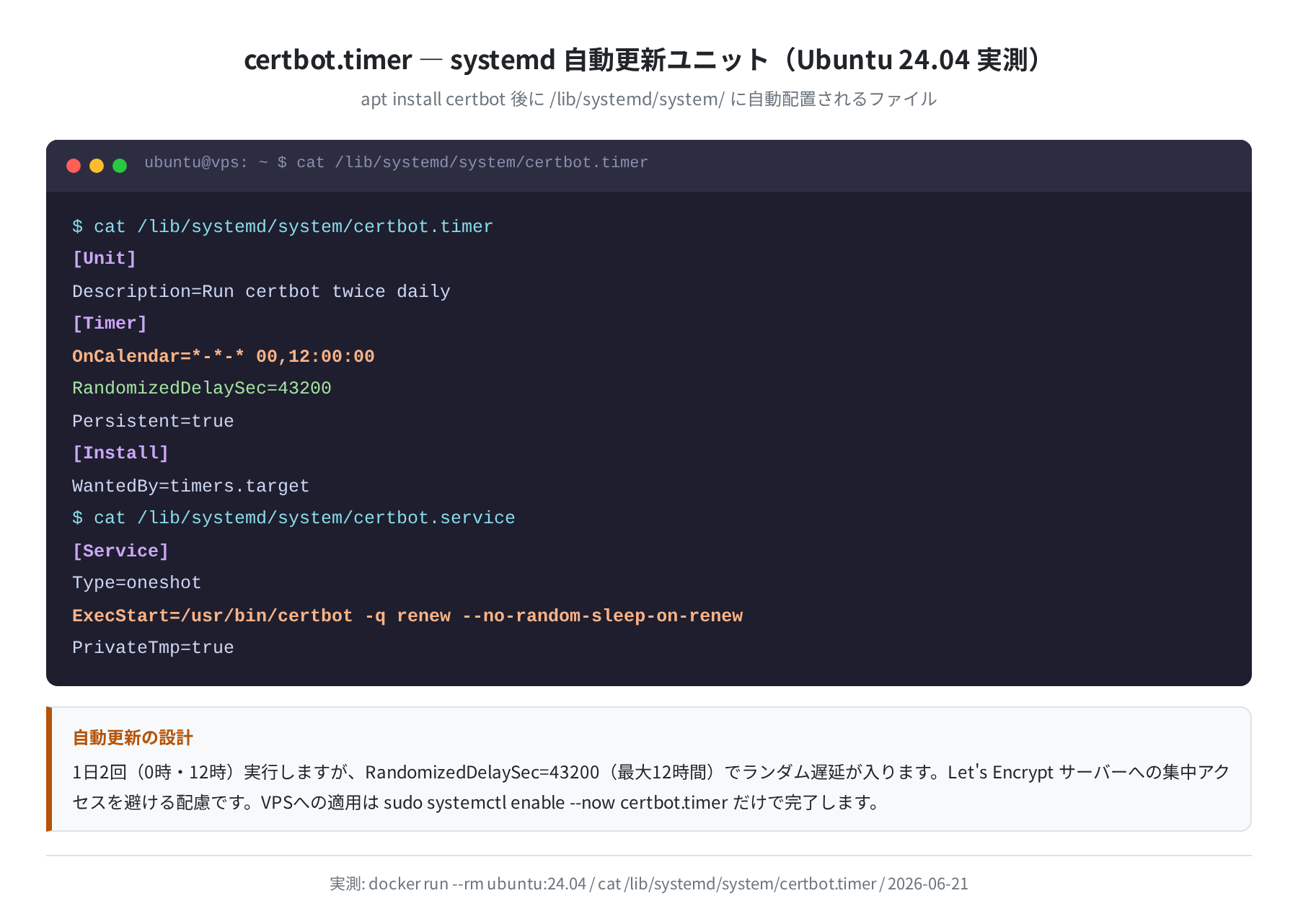Click 'Description=Run certbot twice daily' line
The height and width of the screenshot is (924, 1298).
click(261, 291)
